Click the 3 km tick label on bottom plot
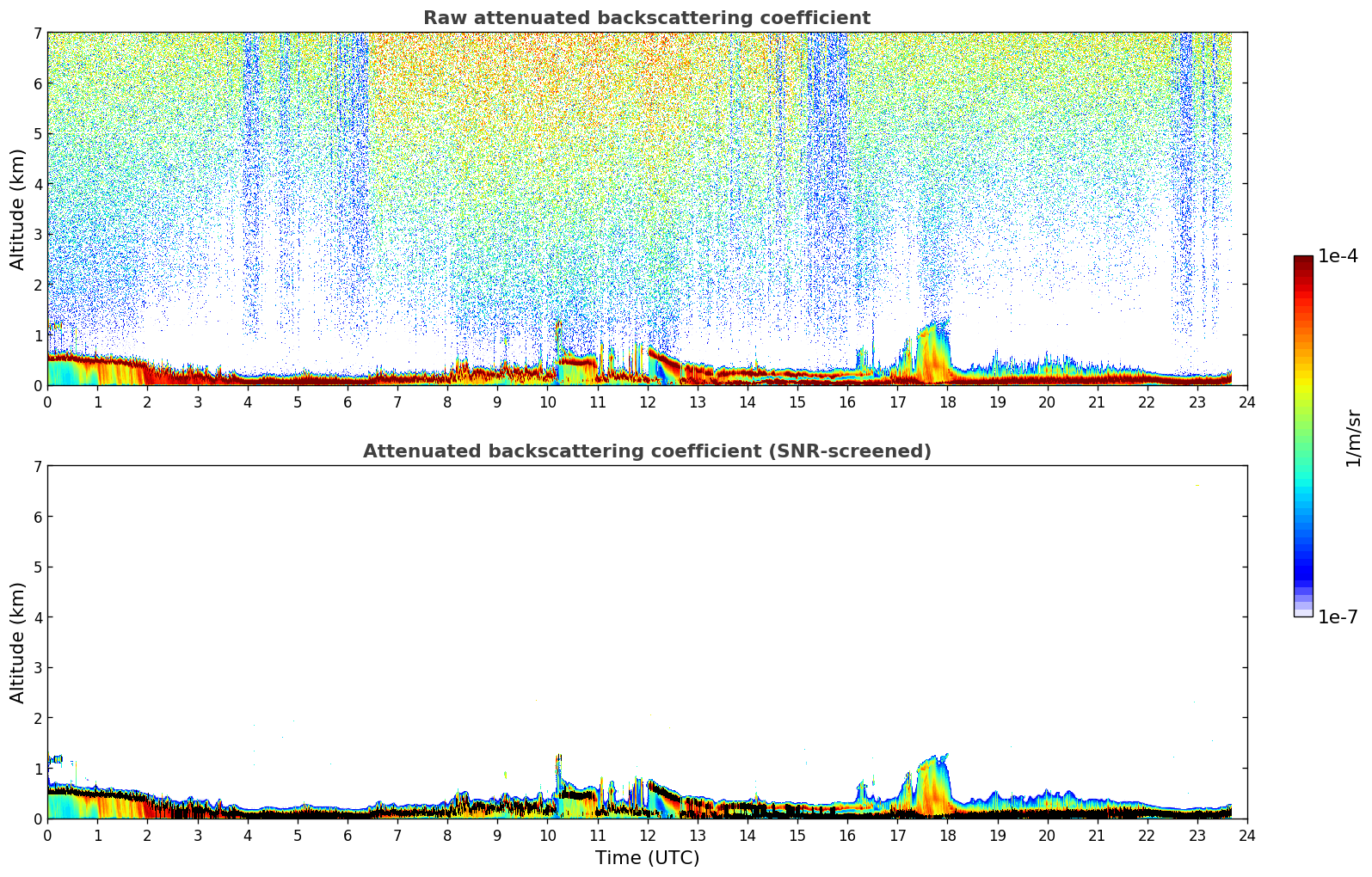Screen dimensions: 1372x877 (37, 668)
